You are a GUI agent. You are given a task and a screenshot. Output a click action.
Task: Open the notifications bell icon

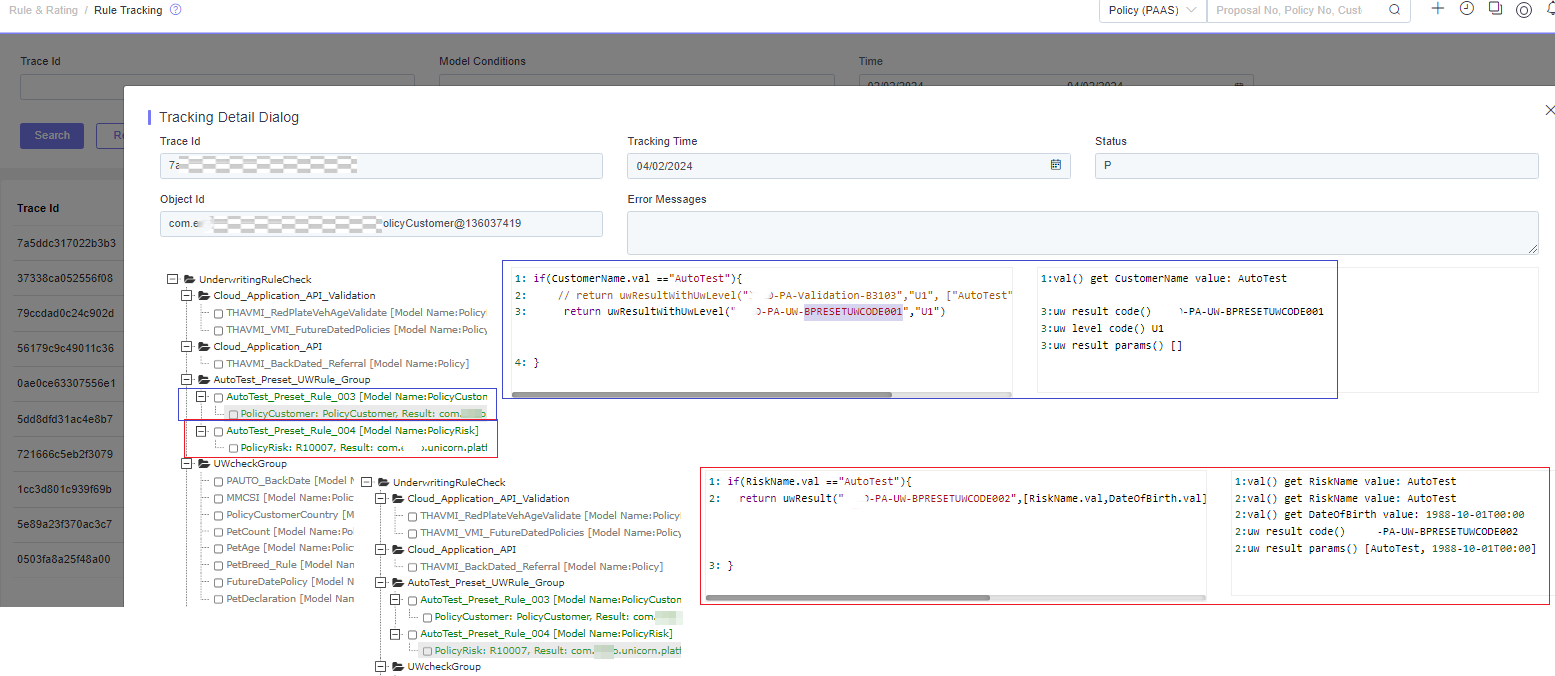(x=1550, y=9)
